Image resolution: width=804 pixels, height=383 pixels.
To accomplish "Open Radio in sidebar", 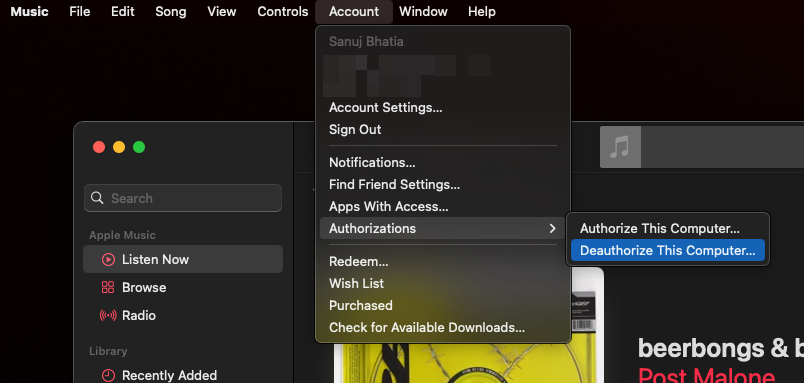I will pos(183,315).
